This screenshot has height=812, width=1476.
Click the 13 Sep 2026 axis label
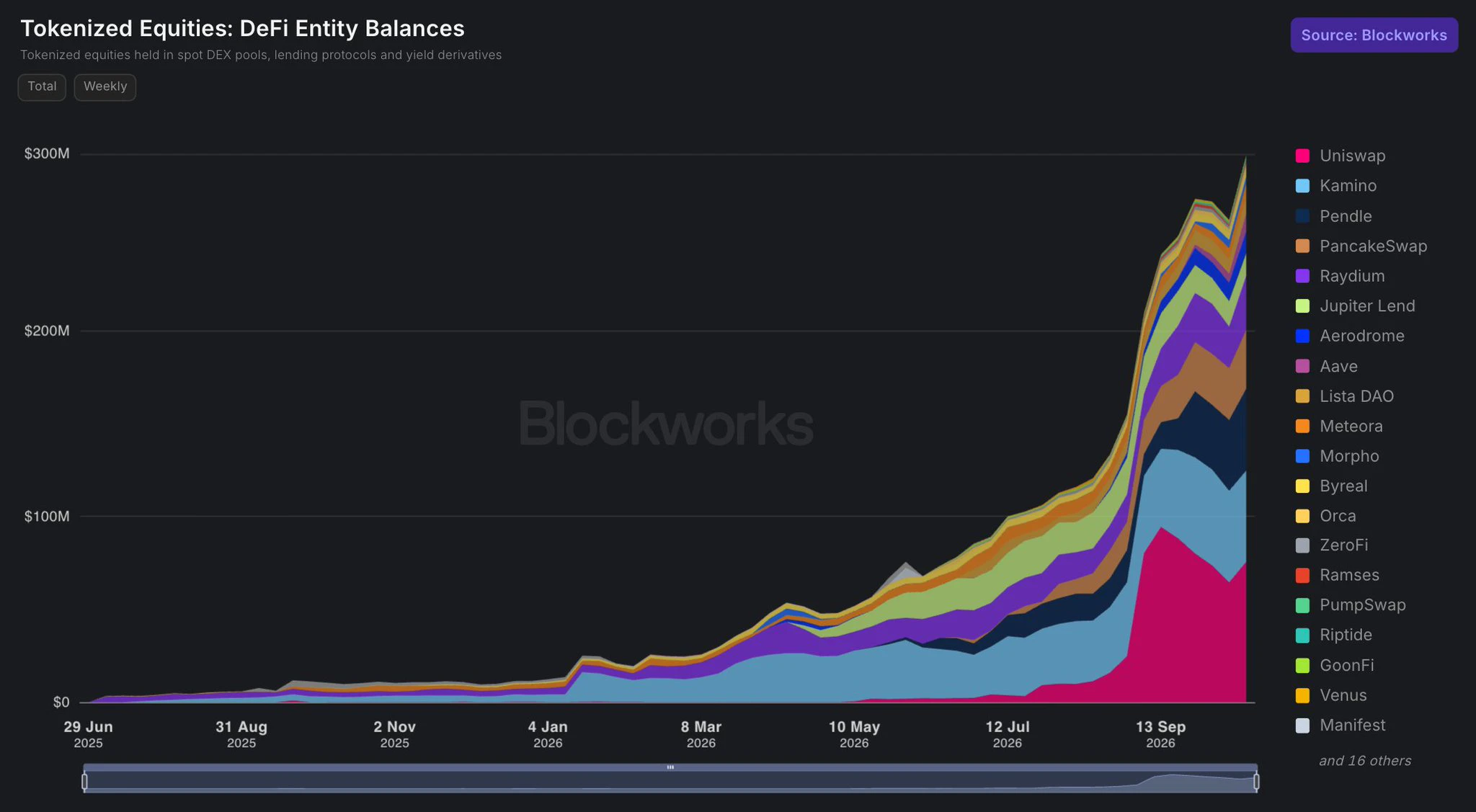(1160, 734)
